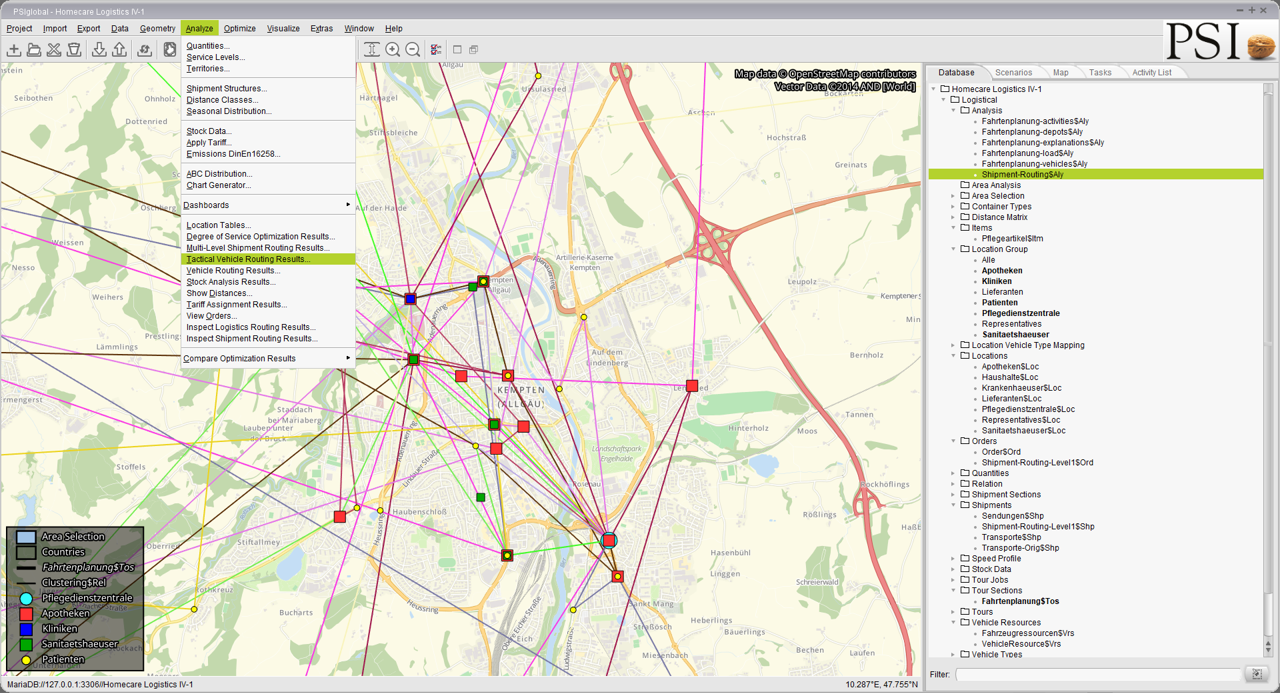The image size is (1280, 693).
Task: Click the filter apply button icon
Action: coord(1257,674)
